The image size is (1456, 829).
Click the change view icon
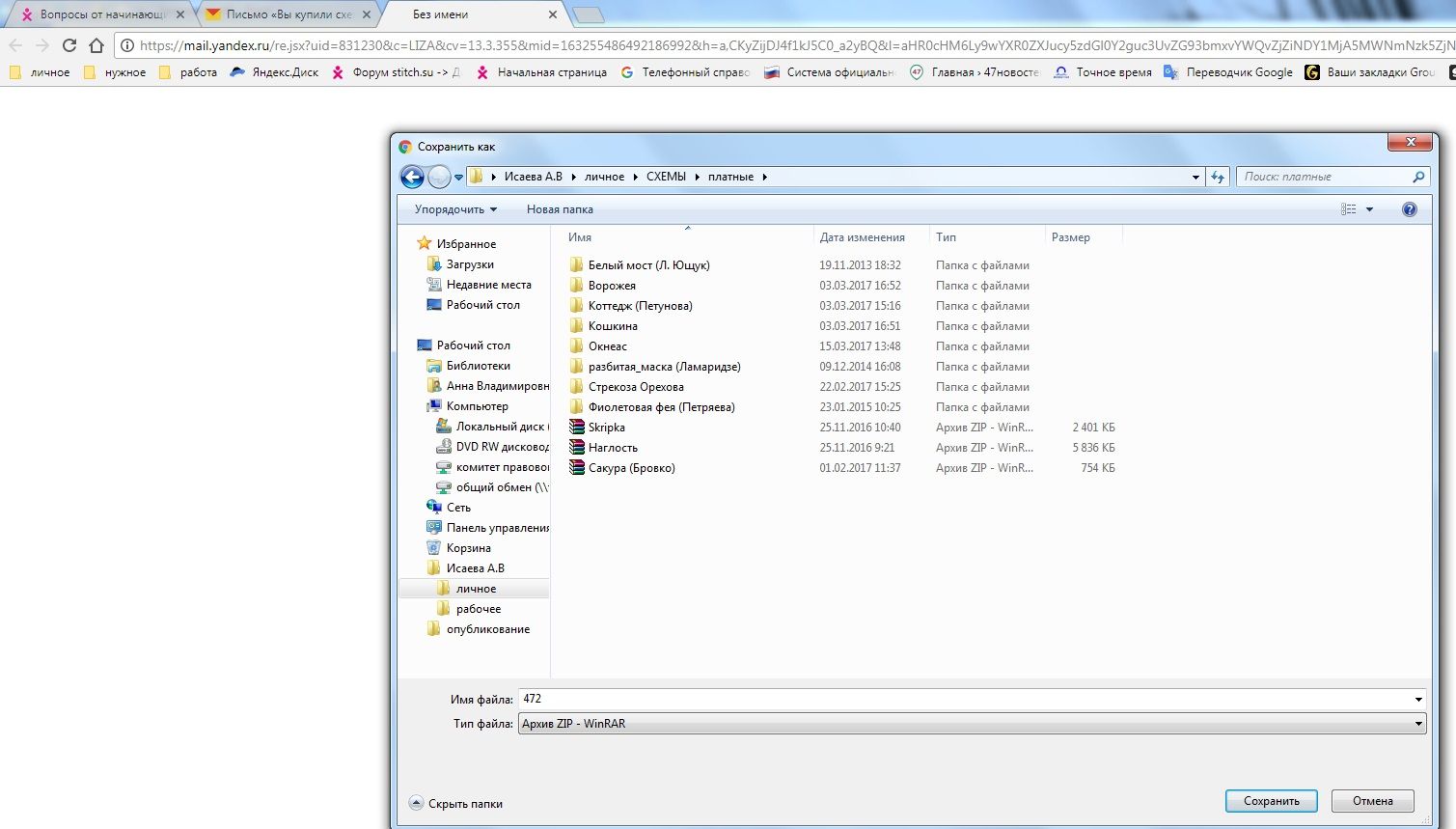1349,209
